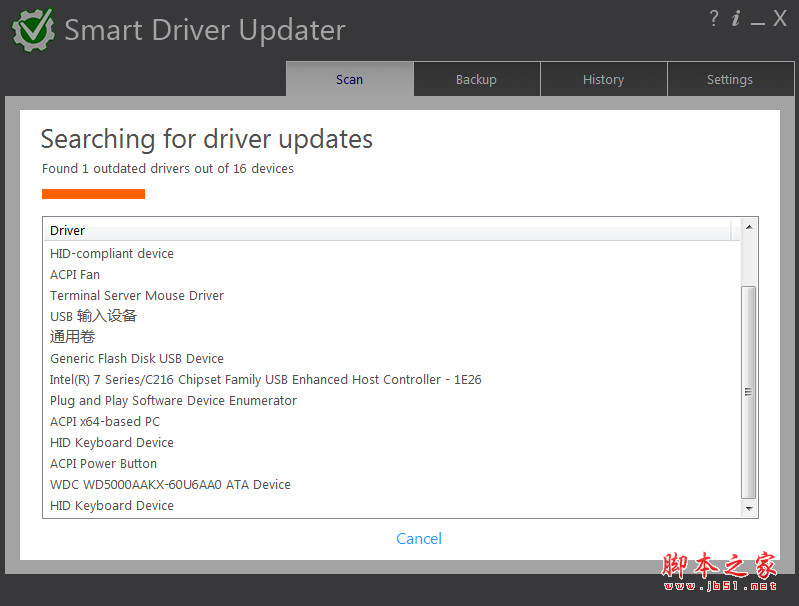Click the driver list scrollbar thumb
The image size is (799, 606).
click(x=749, y=392)
